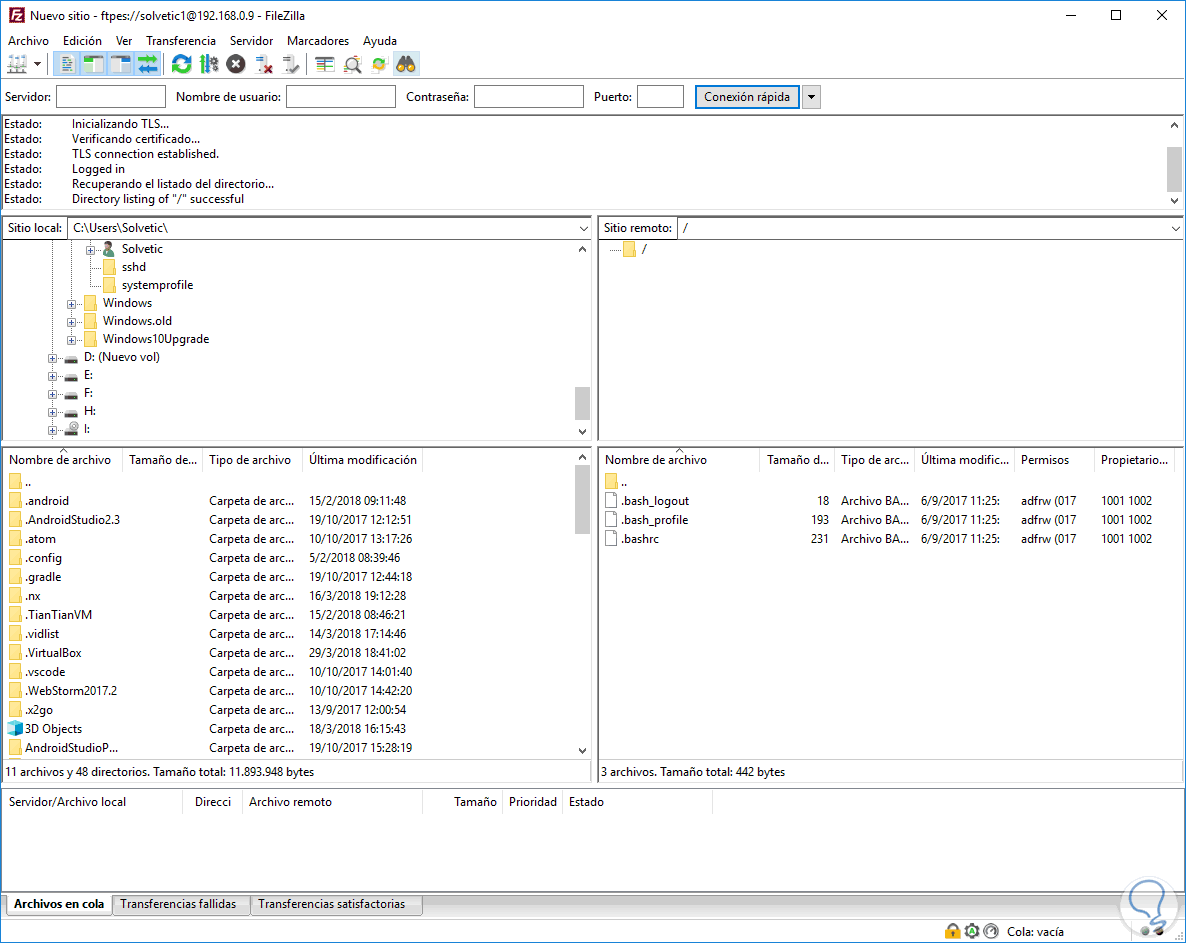Click the disconnect from server icon

click(264, 65)
